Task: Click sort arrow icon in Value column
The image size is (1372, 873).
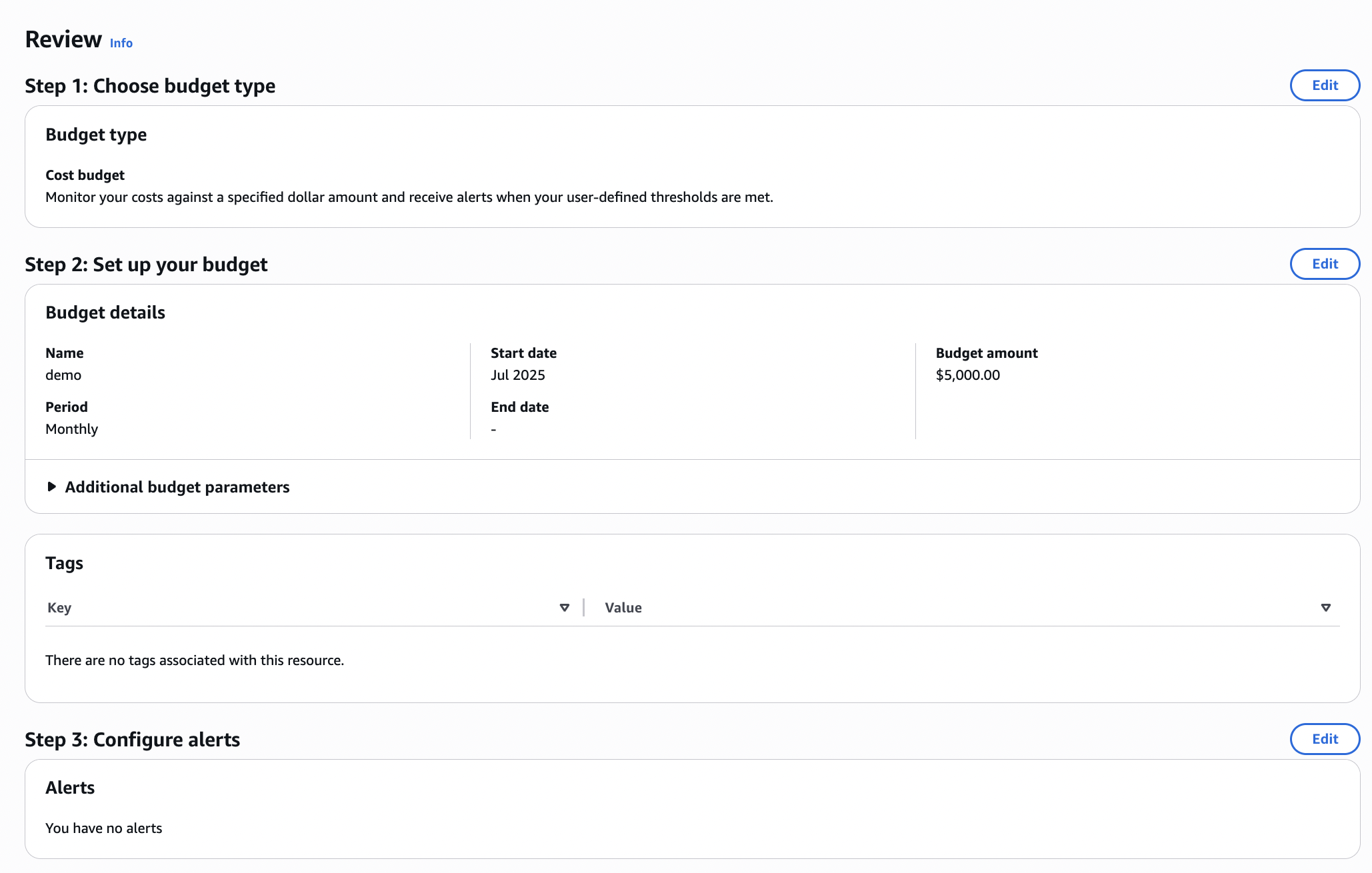Action: point(1325,608)
